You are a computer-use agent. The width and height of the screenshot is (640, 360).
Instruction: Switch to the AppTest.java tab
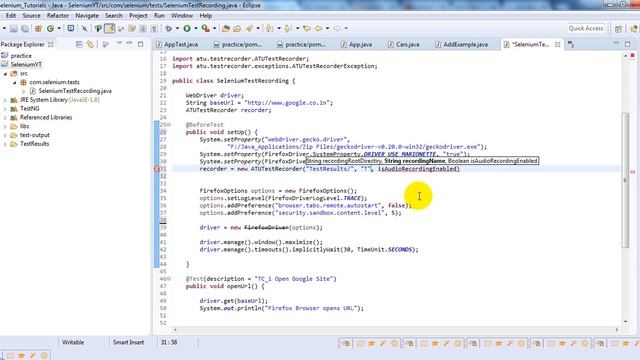[177, 44]
